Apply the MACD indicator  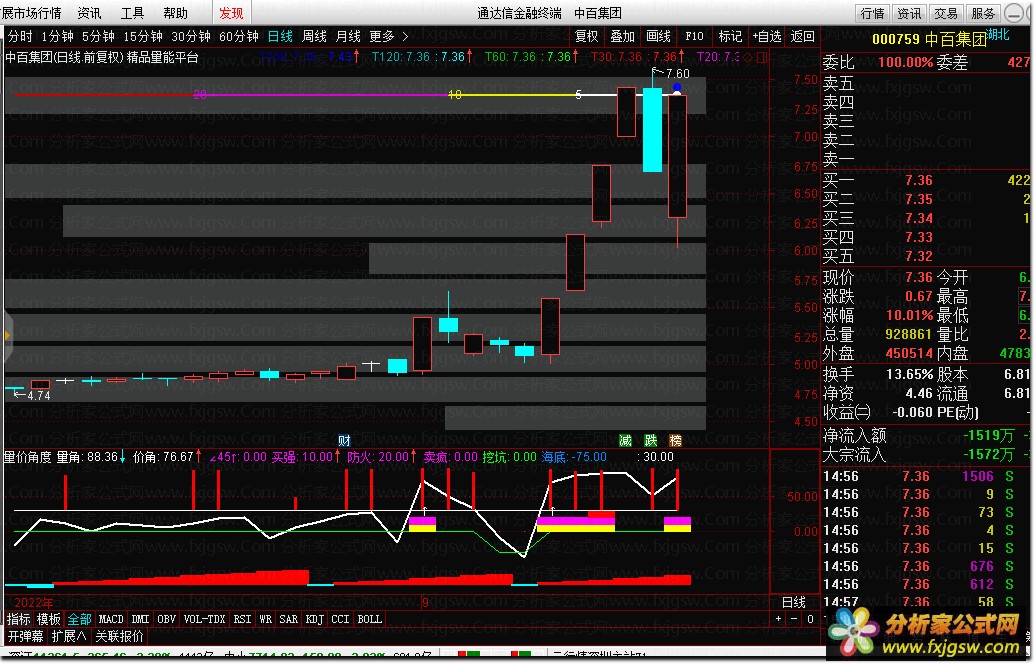point(111,619)
